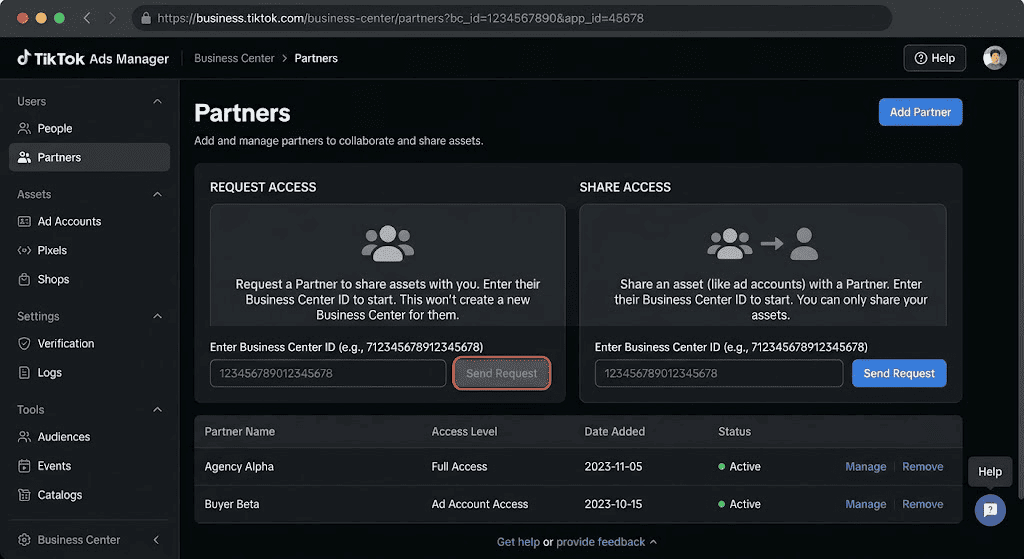This screenshot has height=559, width=1024.
Task: Collapse the Assets section
Action: 157,194
